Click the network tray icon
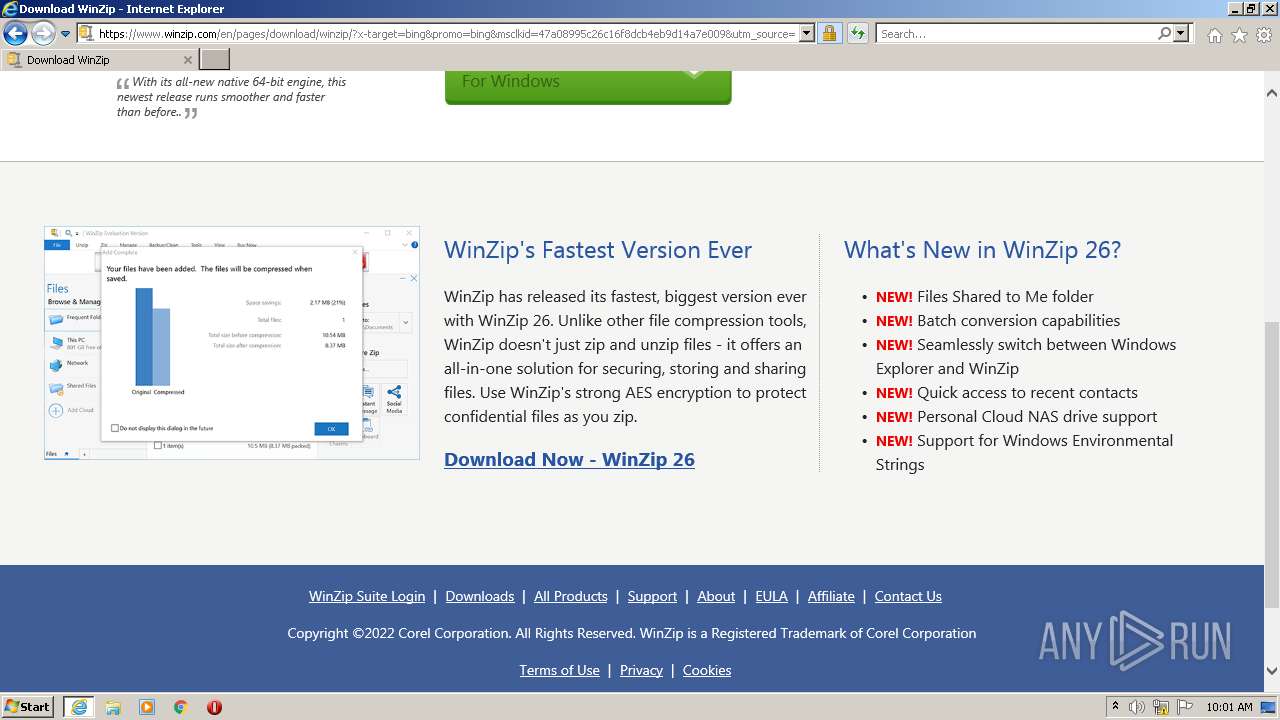Viewport: 1280px width, 720px height. click(1161, 707)
